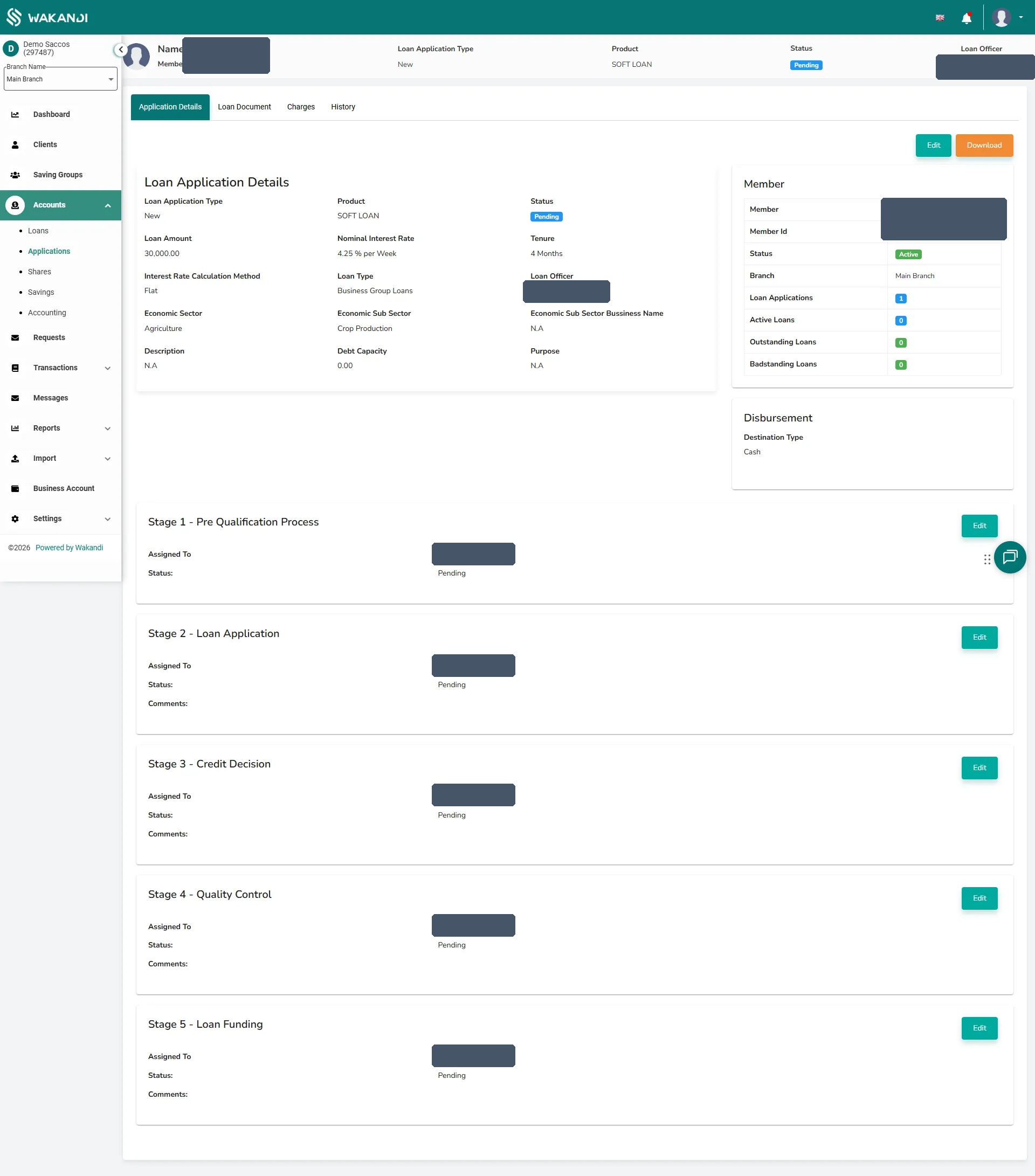Expand the Transactions menu chevron
The height and width of the screenshot is (1176, 1035).
pyautogui.click(x=108, y=368)
